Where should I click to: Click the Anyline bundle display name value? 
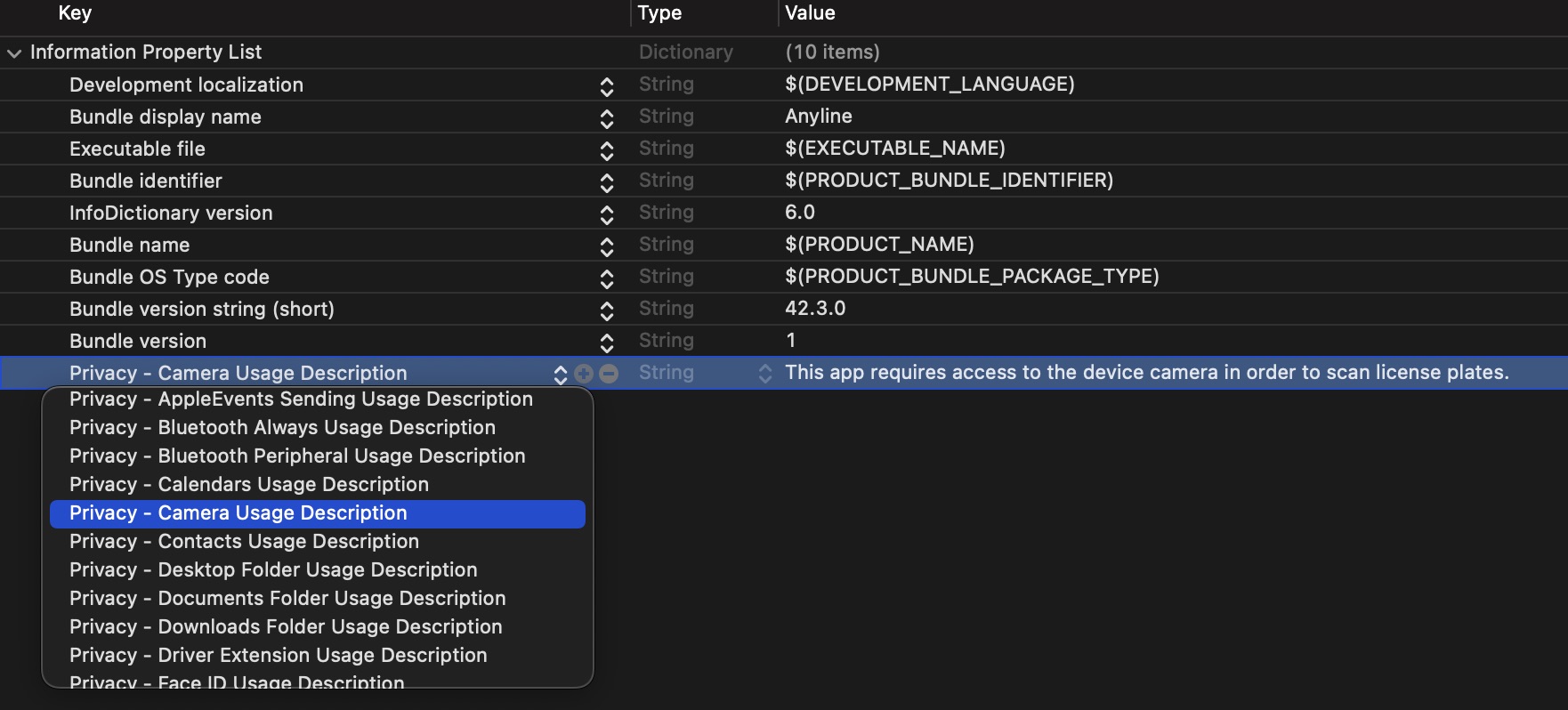818,117
